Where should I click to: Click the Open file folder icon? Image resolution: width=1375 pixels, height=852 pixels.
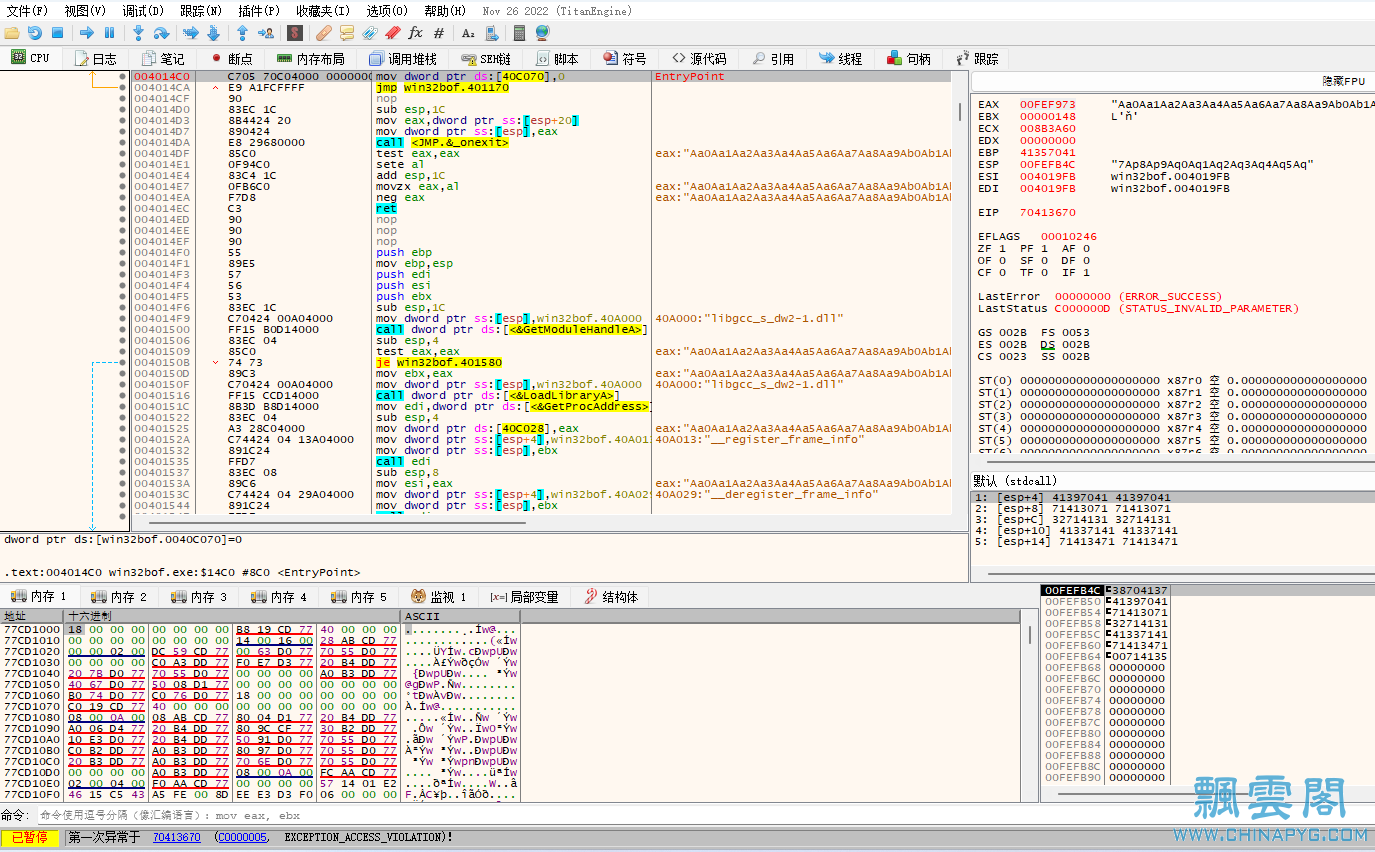pyautogui.click(x=12, y=33)
